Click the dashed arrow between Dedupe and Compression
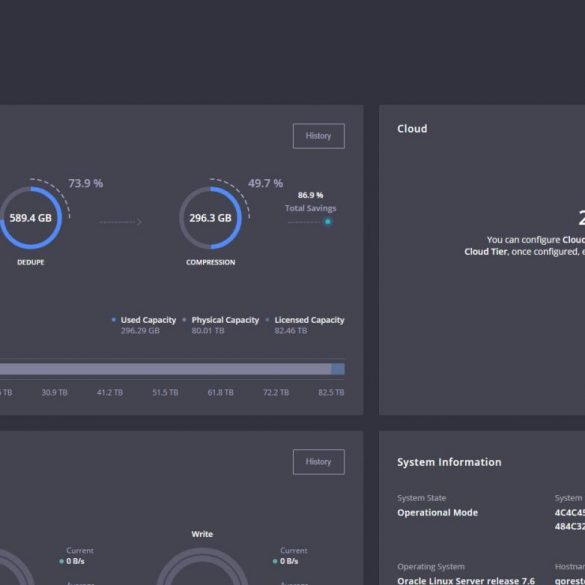This screenshot has width=585, height=585. 121,222
